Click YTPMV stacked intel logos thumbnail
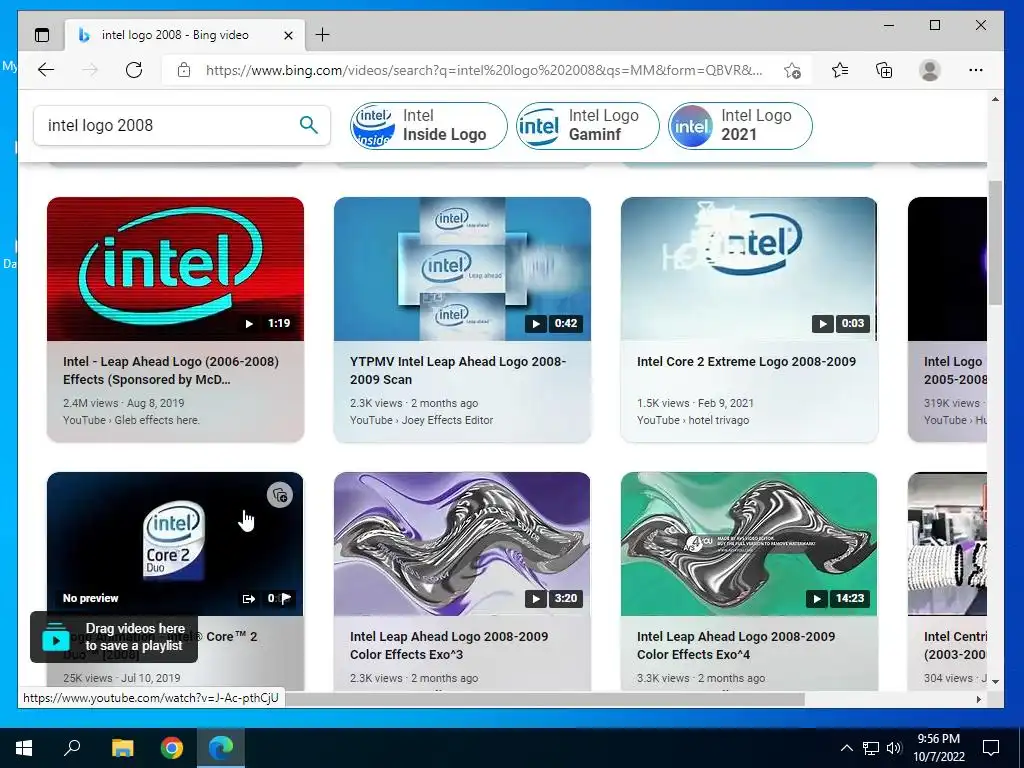The image size is (1024, 768). click(462, 269)
